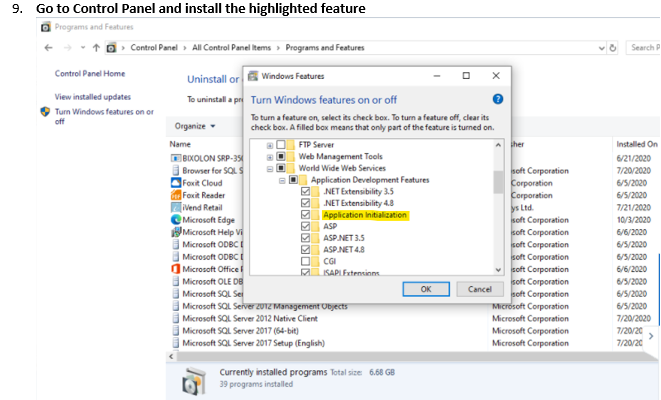This screenshot has width=661, height=400.
Task: Click the Application Initialization folder icon
Action: [315, 215]
